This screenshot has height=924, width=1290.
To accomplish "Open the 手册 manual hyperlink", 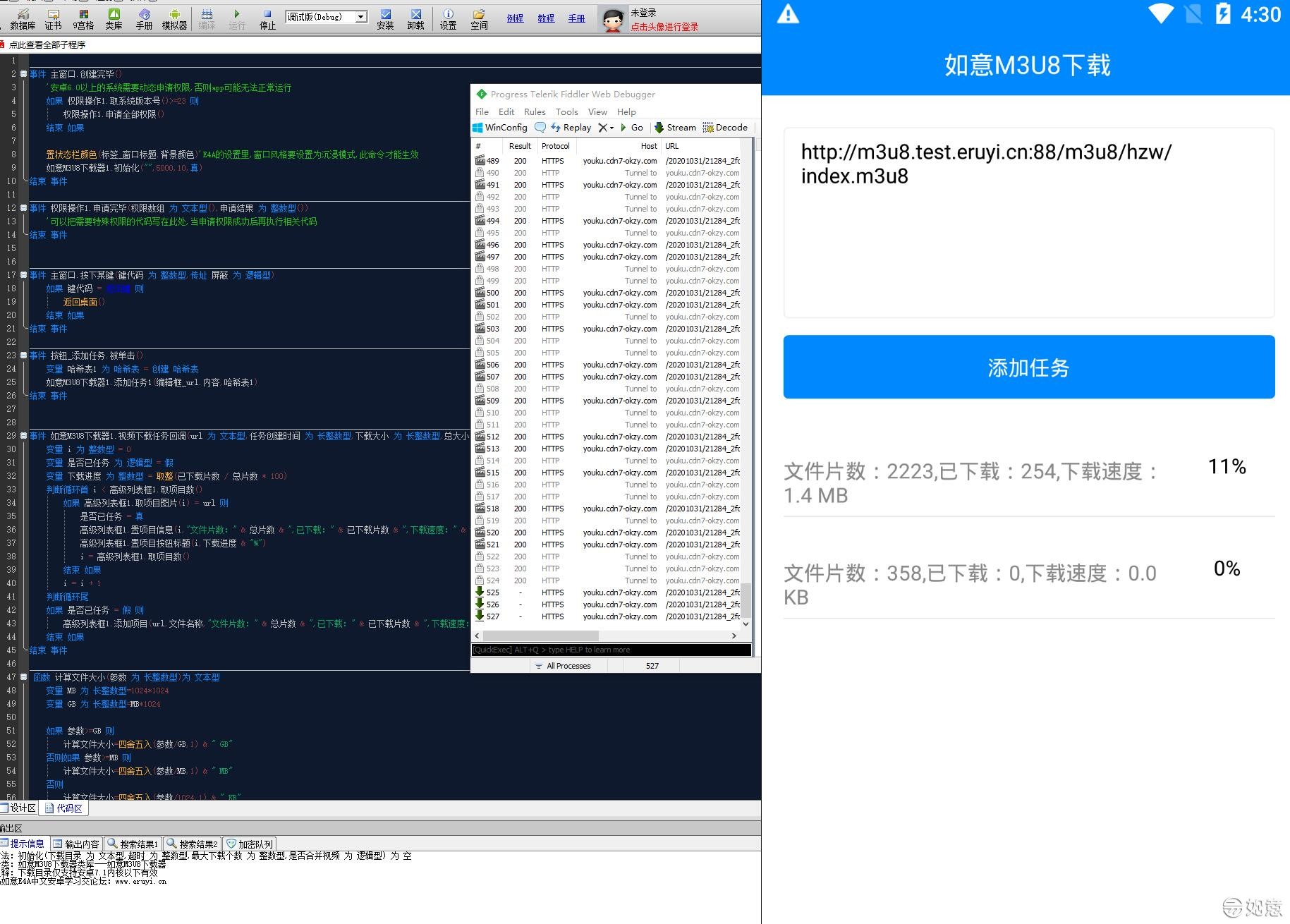I will click(576, 18).
